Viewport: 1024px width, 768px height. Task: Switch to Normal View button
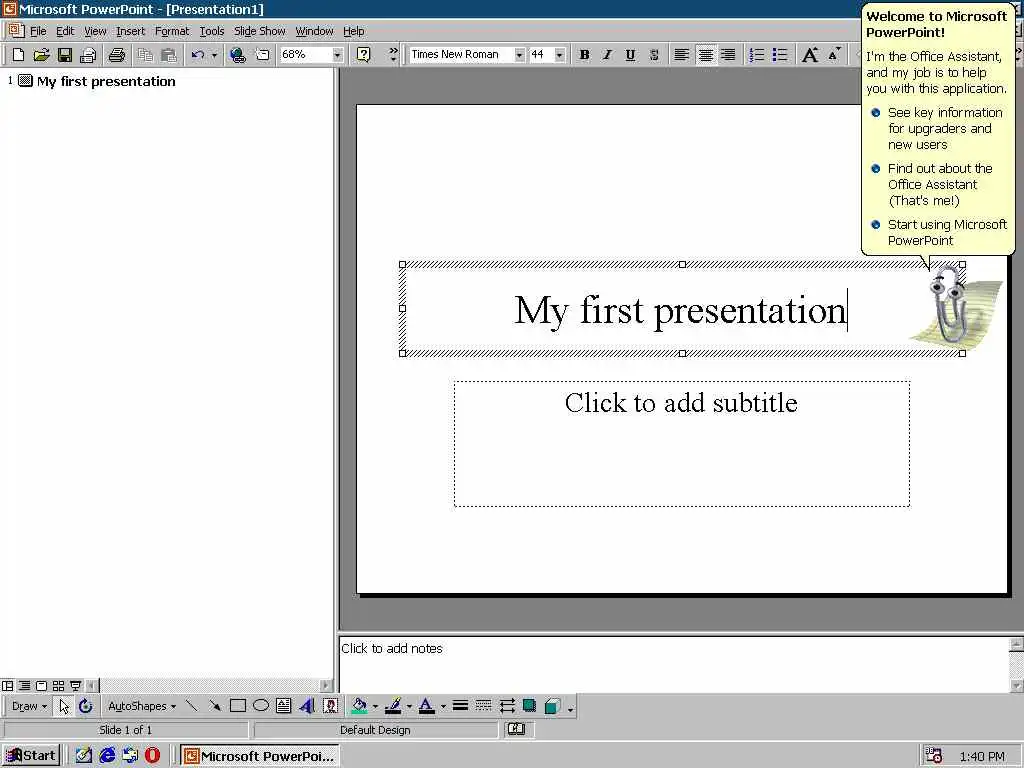(7, 686)
